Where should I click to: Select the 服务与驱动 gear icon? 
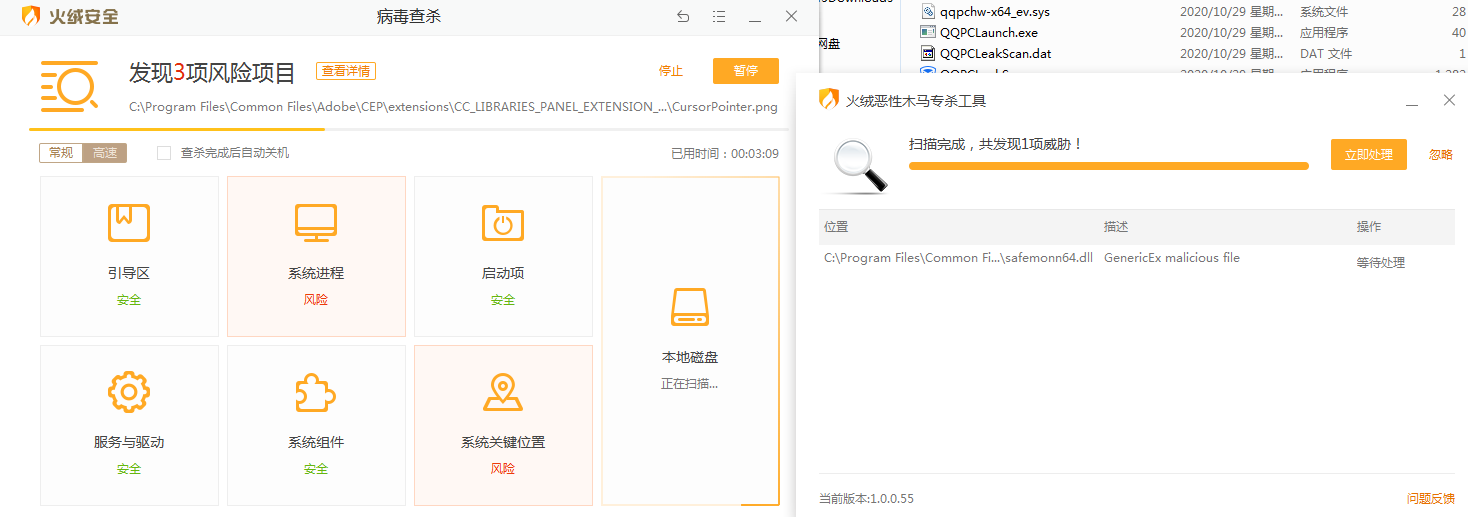(x=129, y=392)
